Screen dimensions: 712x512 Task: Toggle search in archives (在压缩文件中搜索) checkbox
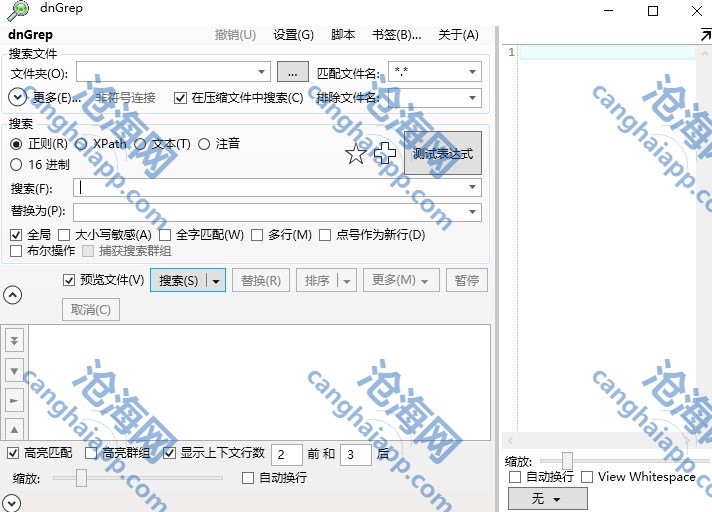click(x=181, y=98)
